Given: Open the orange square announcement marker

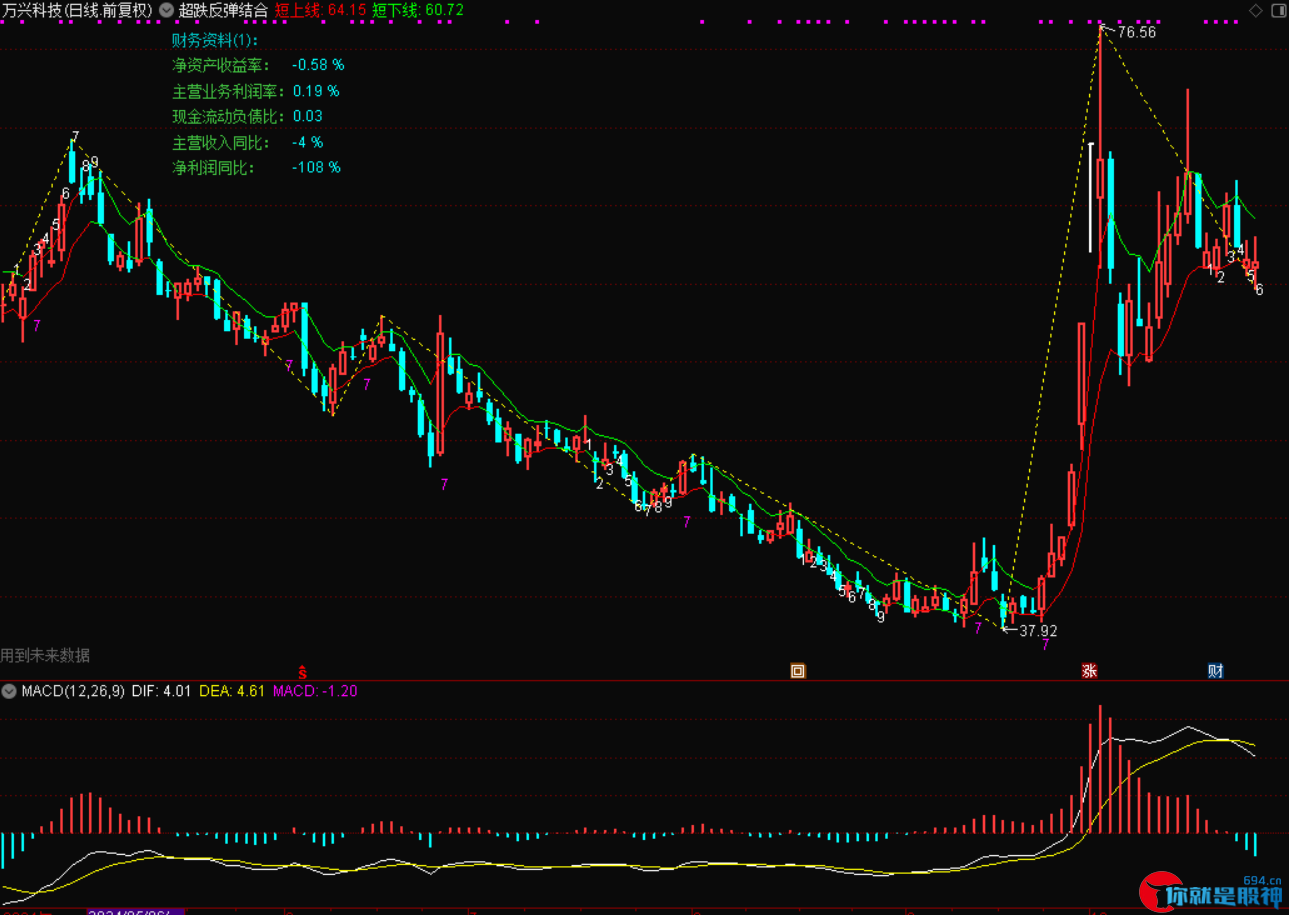Looking at the screenshot, I should pos(798,671).
